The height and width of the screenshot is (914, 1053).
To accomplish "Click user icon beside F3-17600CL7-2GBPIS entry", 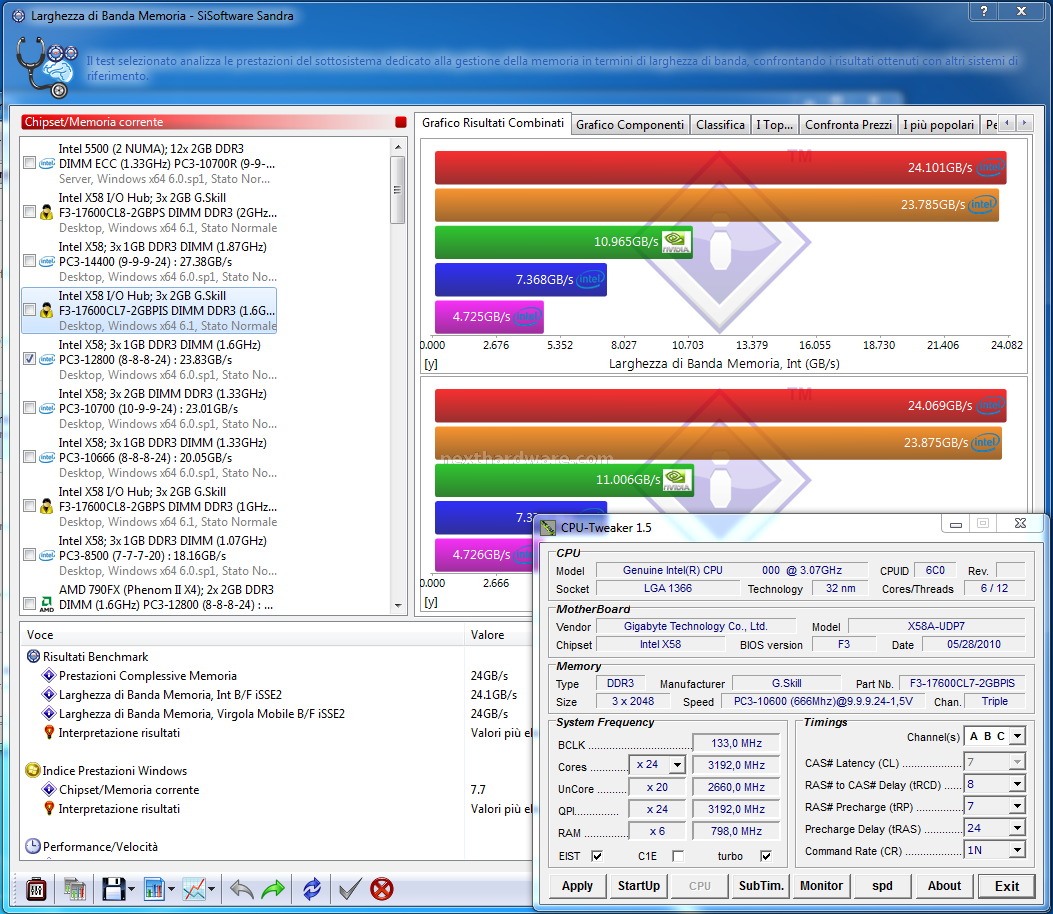I will [46, 310].
